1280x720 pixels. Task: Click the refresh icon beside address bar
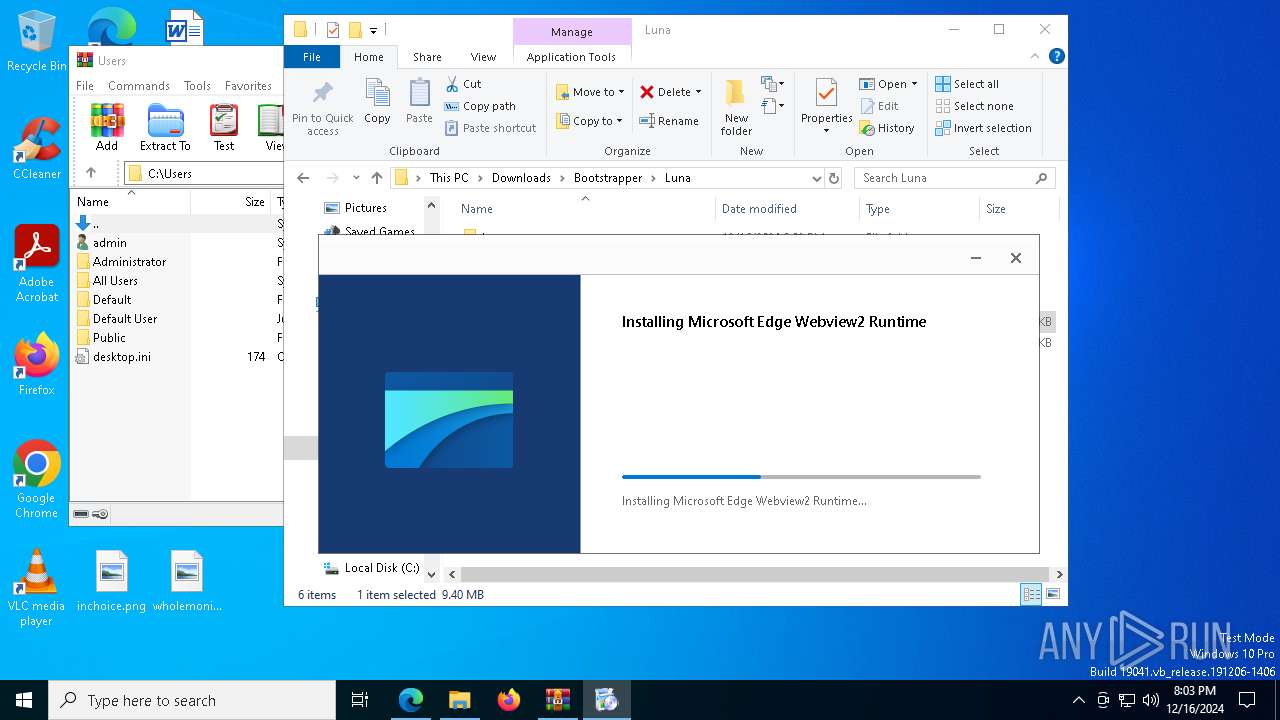(834, 178)
